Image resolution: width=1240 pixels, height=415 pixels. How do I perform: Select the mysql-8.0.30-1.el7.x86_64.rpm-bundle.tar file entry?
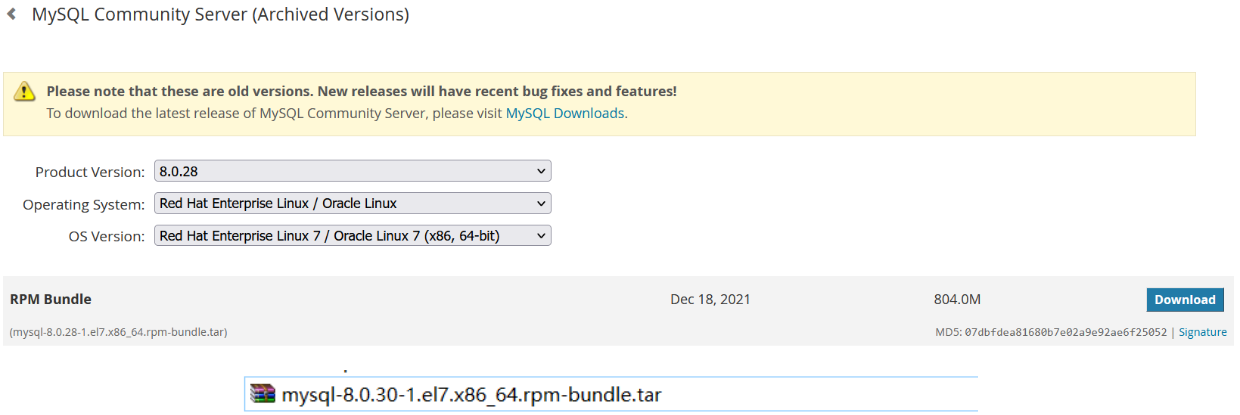click(x=471, y=394)
